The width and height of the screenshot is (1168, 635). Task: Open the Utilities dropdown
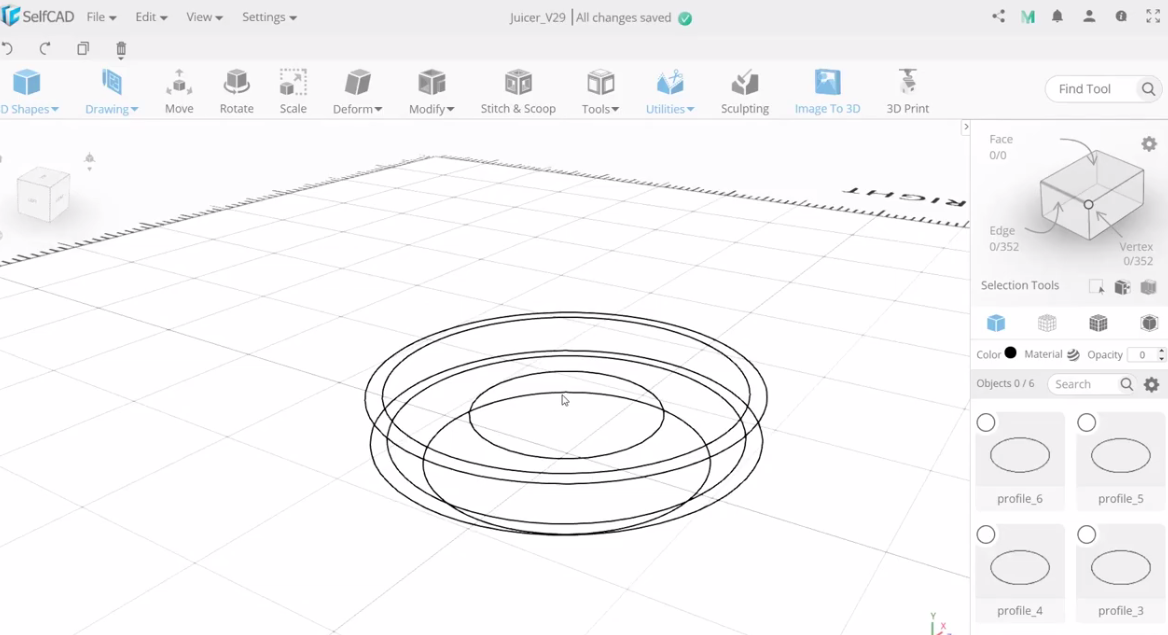(670, 92)
